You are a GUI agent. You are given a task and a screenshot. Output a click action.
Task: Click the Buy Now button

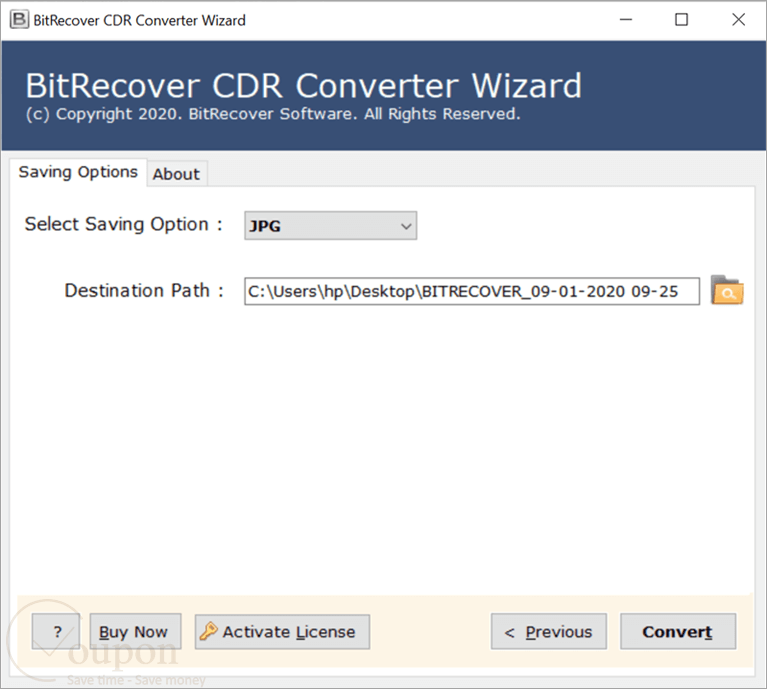(x=135, y=632)
